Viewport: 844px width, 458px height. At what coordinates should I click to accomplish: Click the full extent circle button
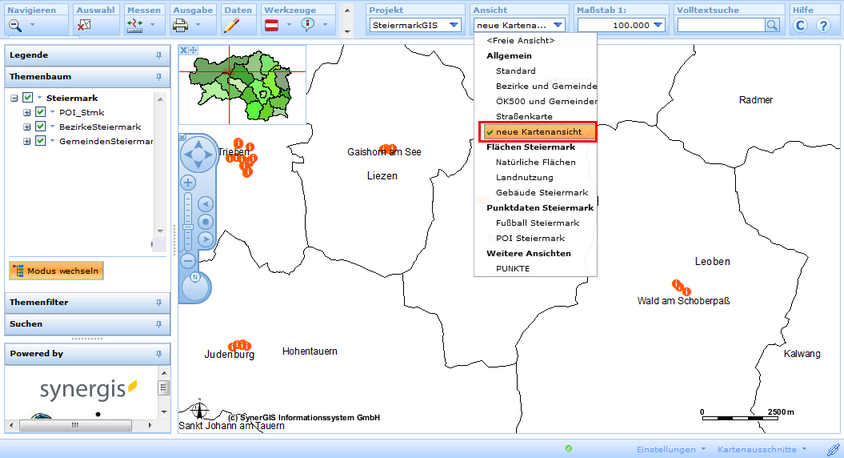click(205, 222)
